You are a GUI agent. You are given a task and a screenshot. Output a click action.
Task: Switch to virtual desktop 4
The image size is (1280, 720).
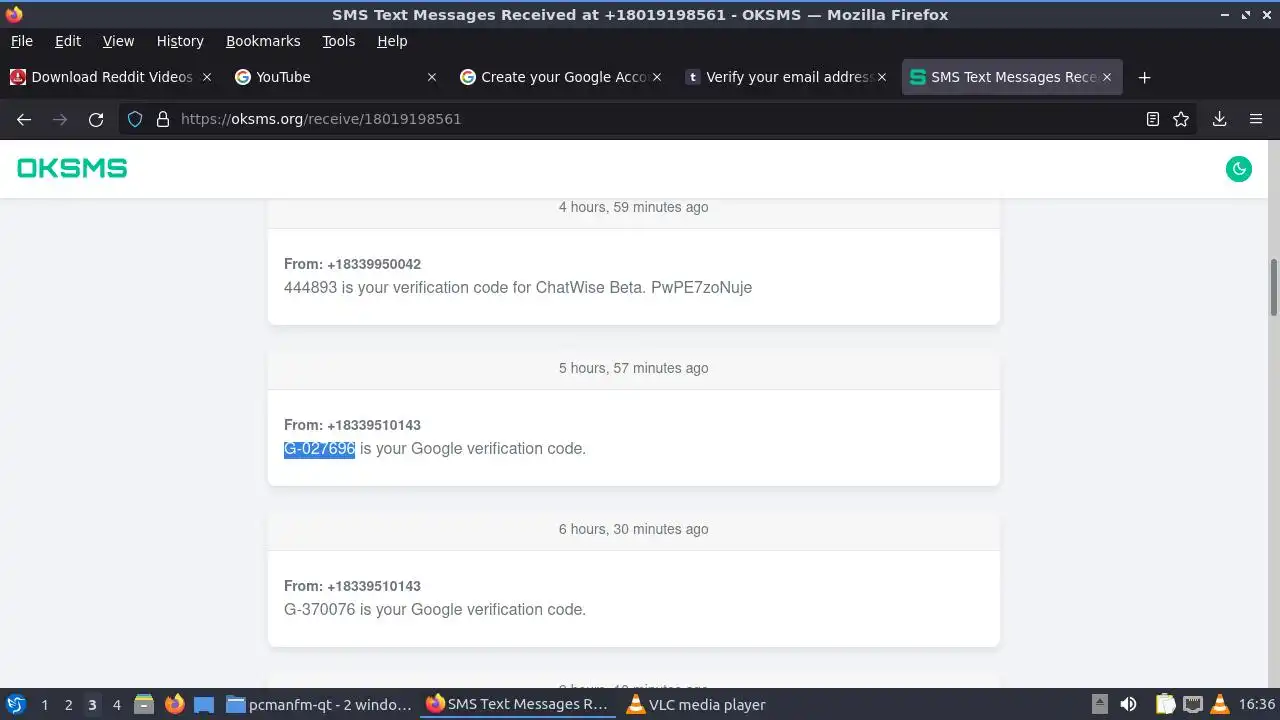coord(116,705)
